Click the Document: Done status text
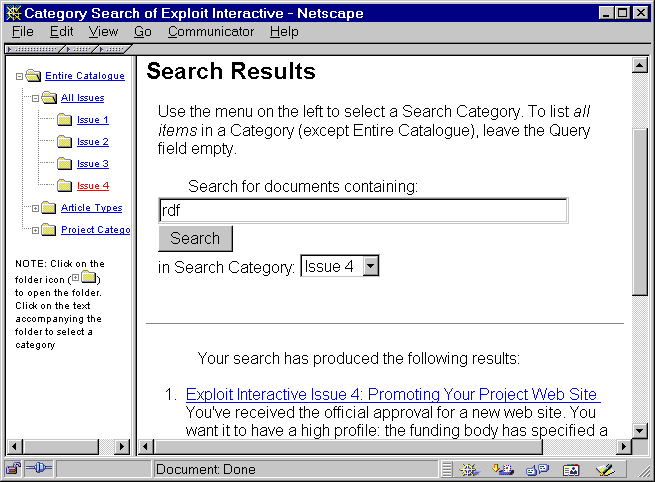Screen dimensions: 655x482 click(206, 469)
